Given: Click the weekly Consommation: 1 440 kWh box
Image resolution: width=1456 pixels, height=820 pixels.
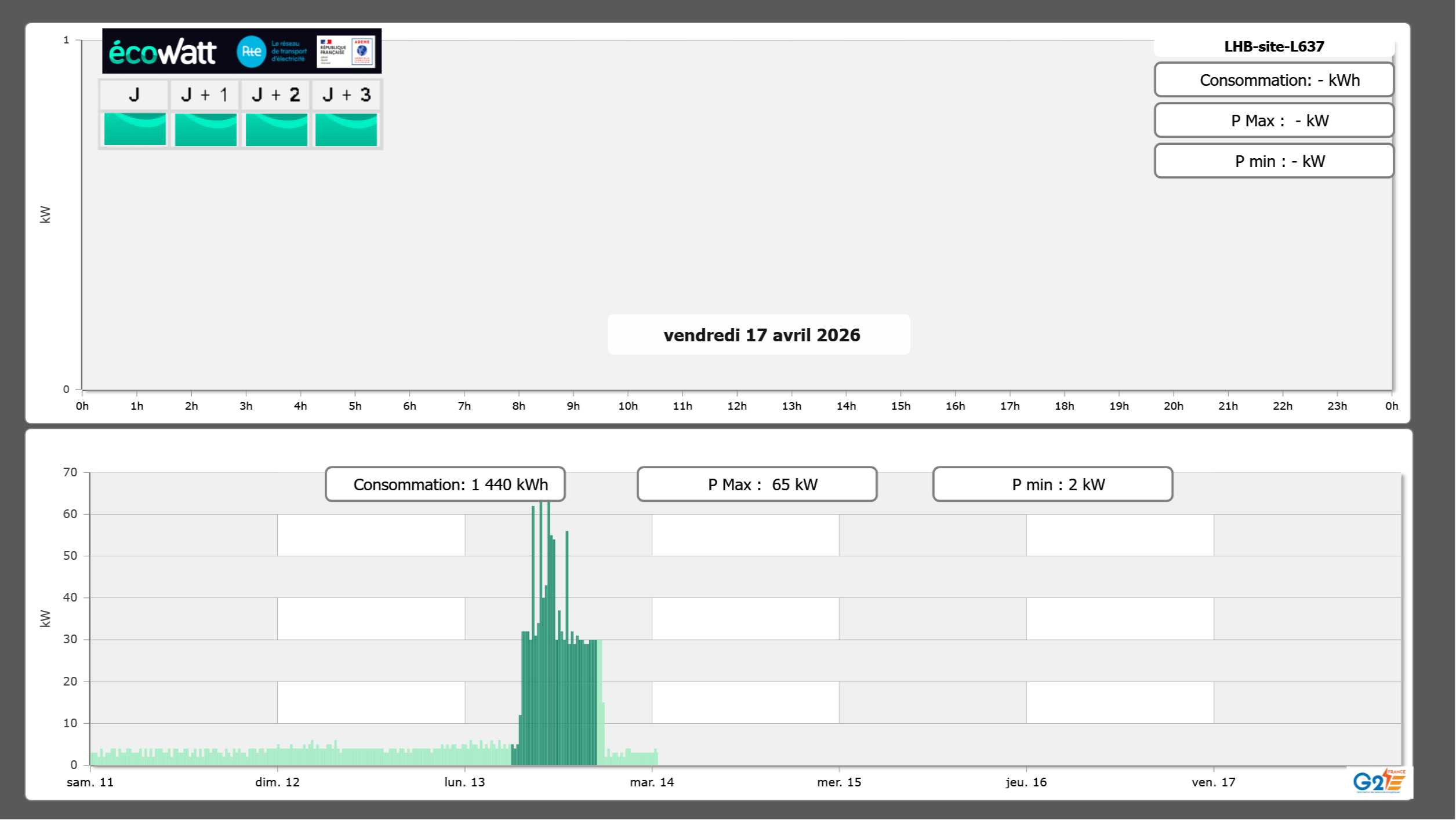Looking at the screenshot, I should click(x=445, y=484).
